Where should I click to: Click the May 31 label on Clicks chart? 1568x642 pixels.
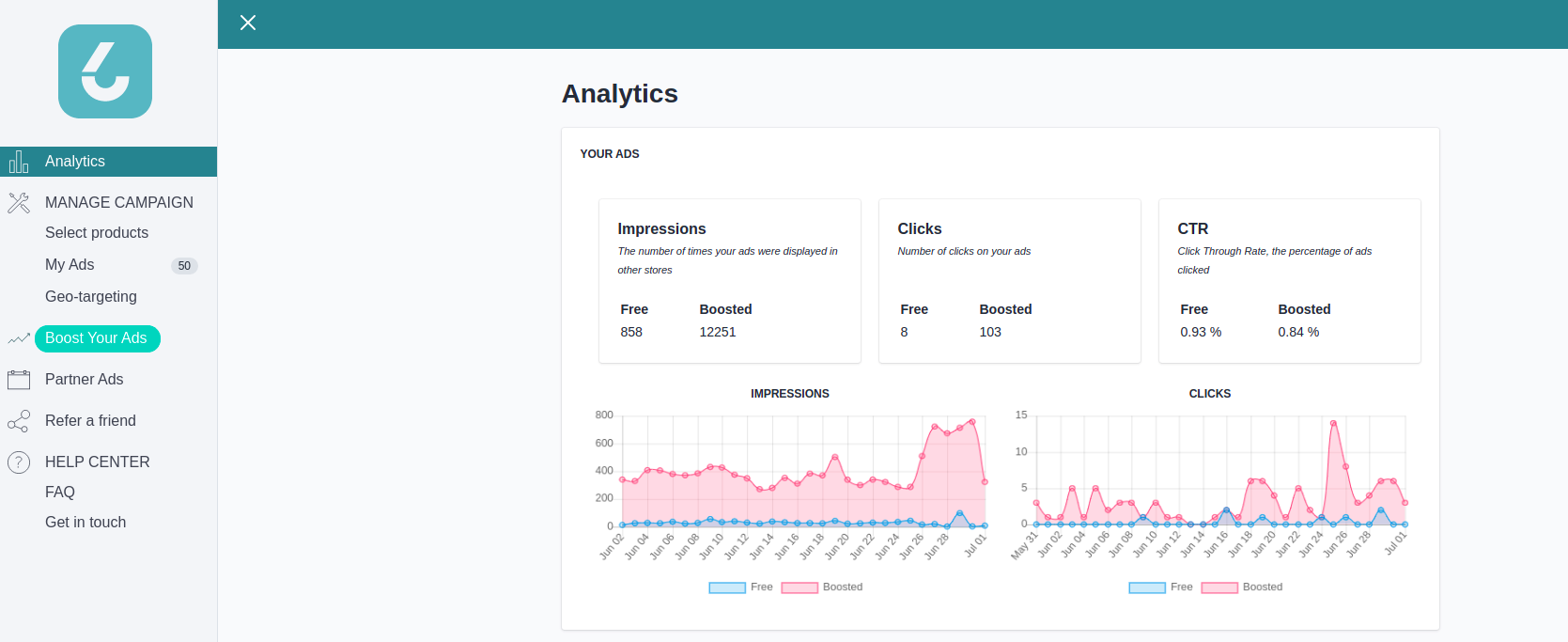click(1025, 545)
